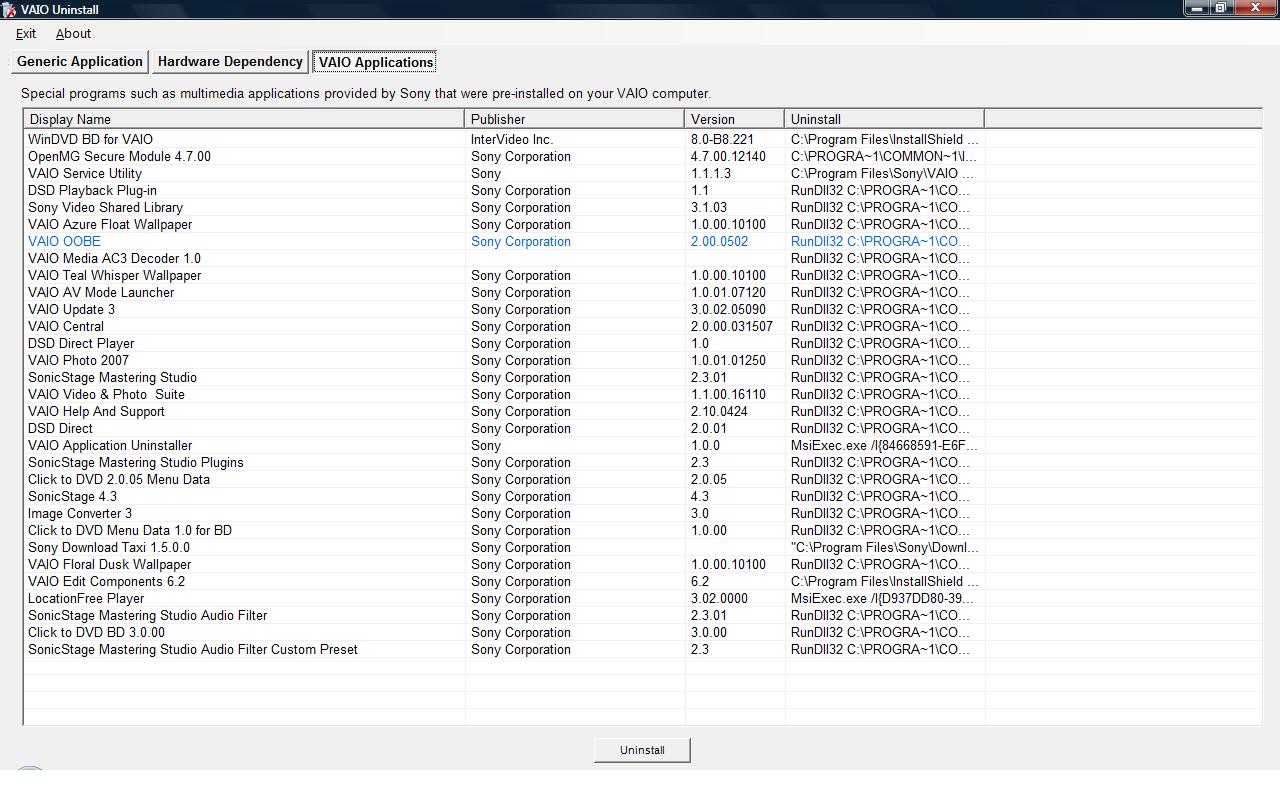Select Click to DVD BD 3.0.00
Image resolution: width=1280 pixels, height=800 pixels.
pyautogui.click(x=96, y=632)
